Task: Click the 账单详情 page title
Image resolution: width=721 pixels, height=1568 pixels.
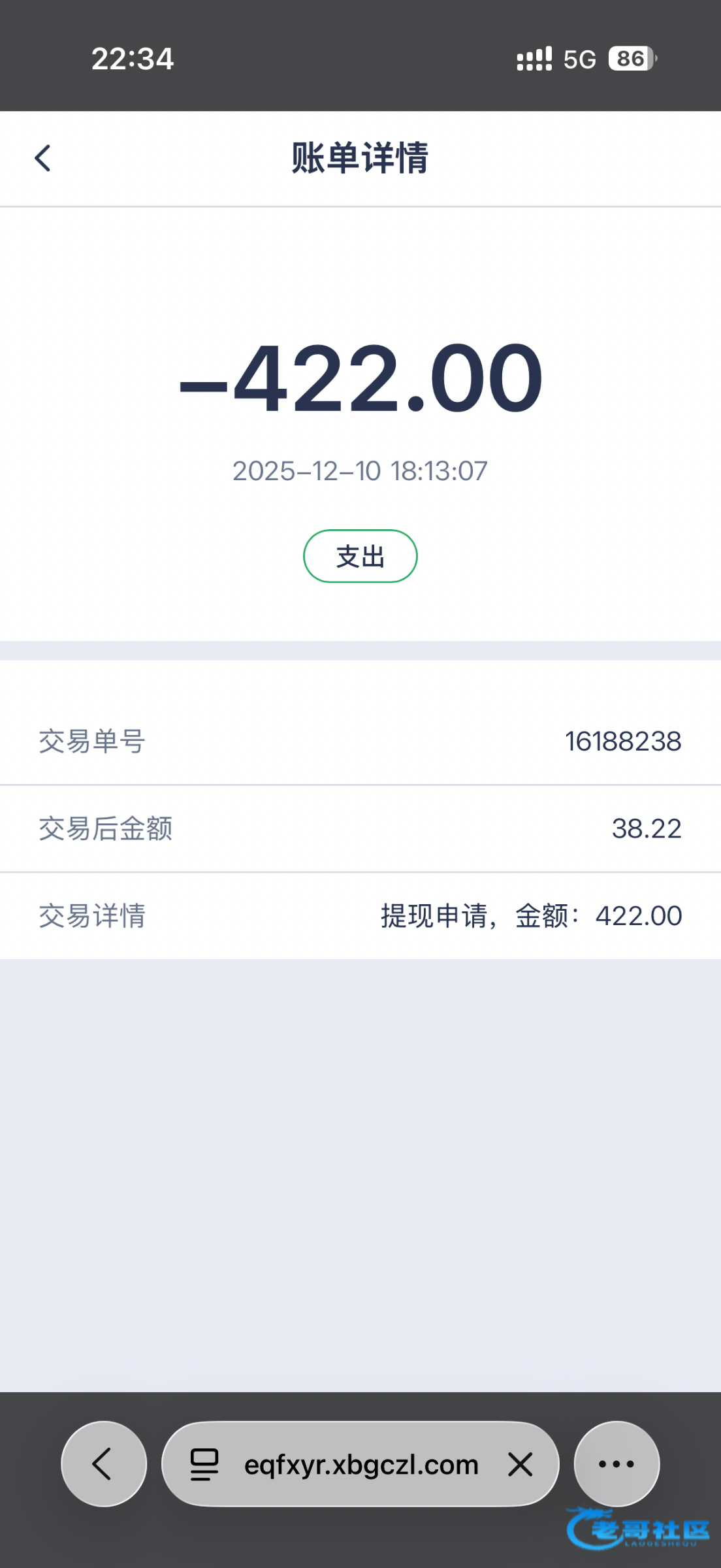Action: (x=360, y=158)
